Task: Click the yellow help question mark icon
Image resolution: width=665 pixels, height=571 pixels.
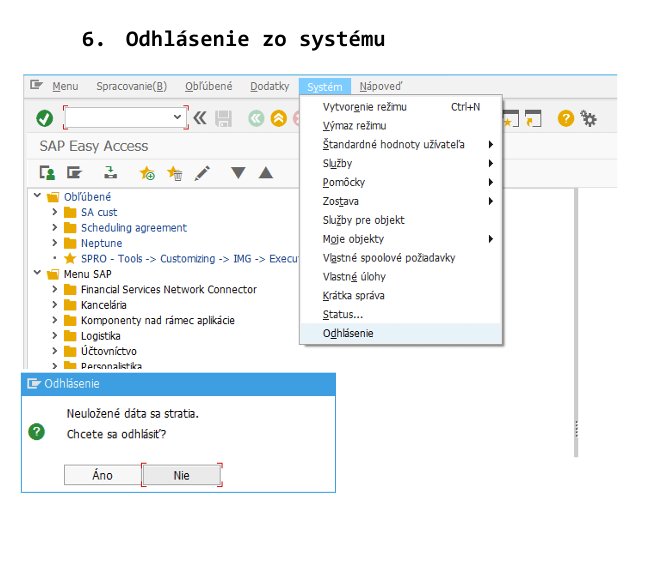Action: [x=566, y=119]
